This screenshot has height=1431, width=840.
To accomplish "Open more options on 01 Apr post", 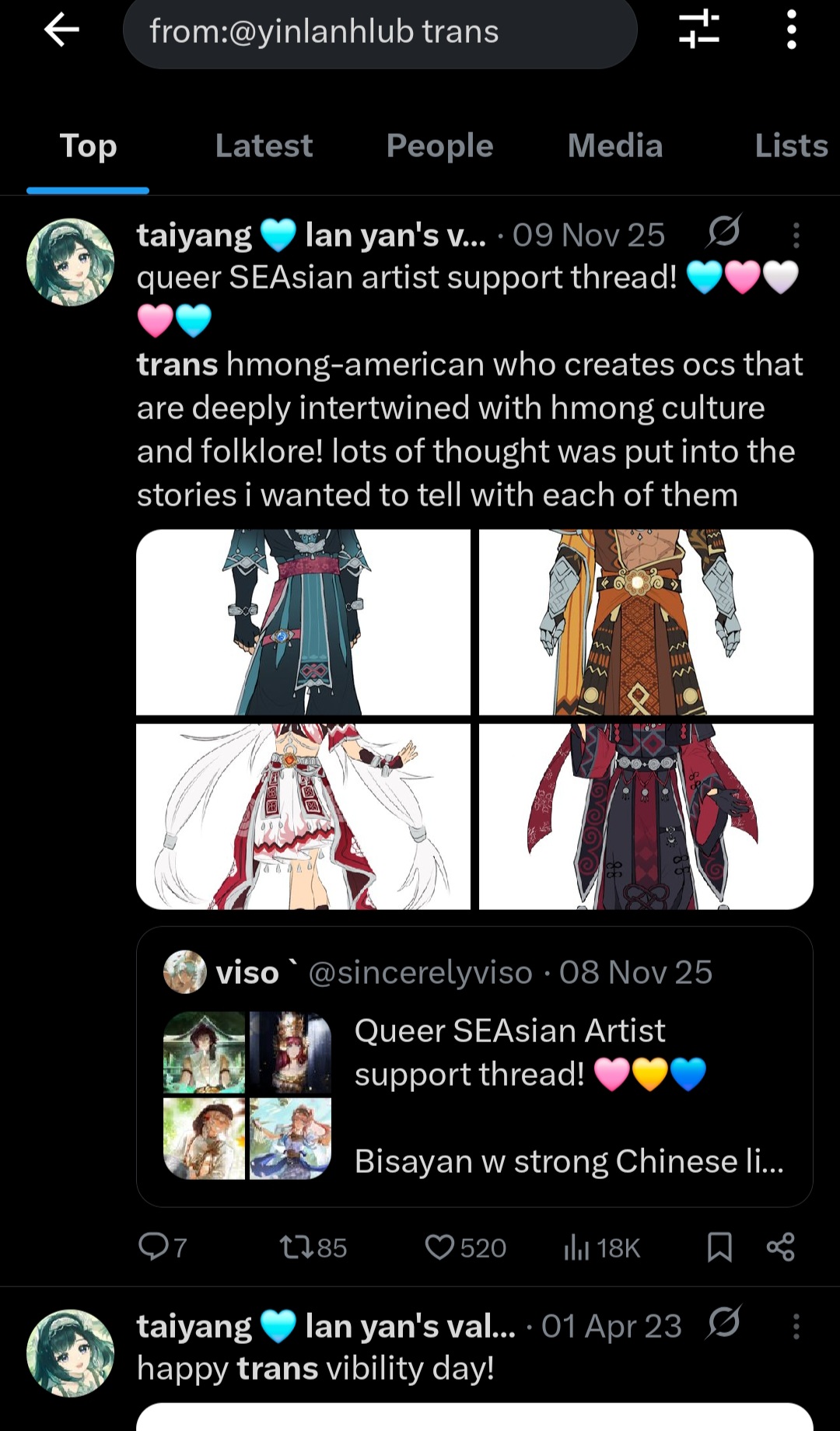I will point(796,1326).
